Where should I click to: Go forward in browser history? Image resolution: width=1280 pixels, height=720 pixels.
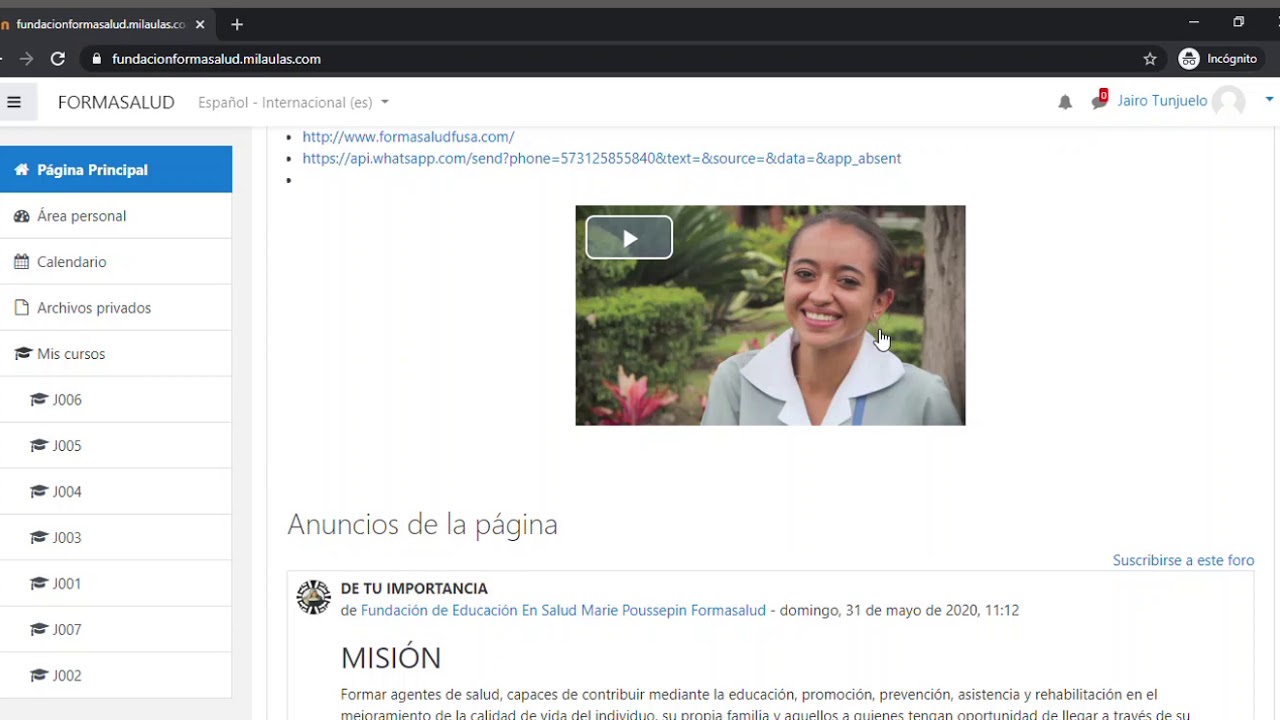click(x=26, y=59)
